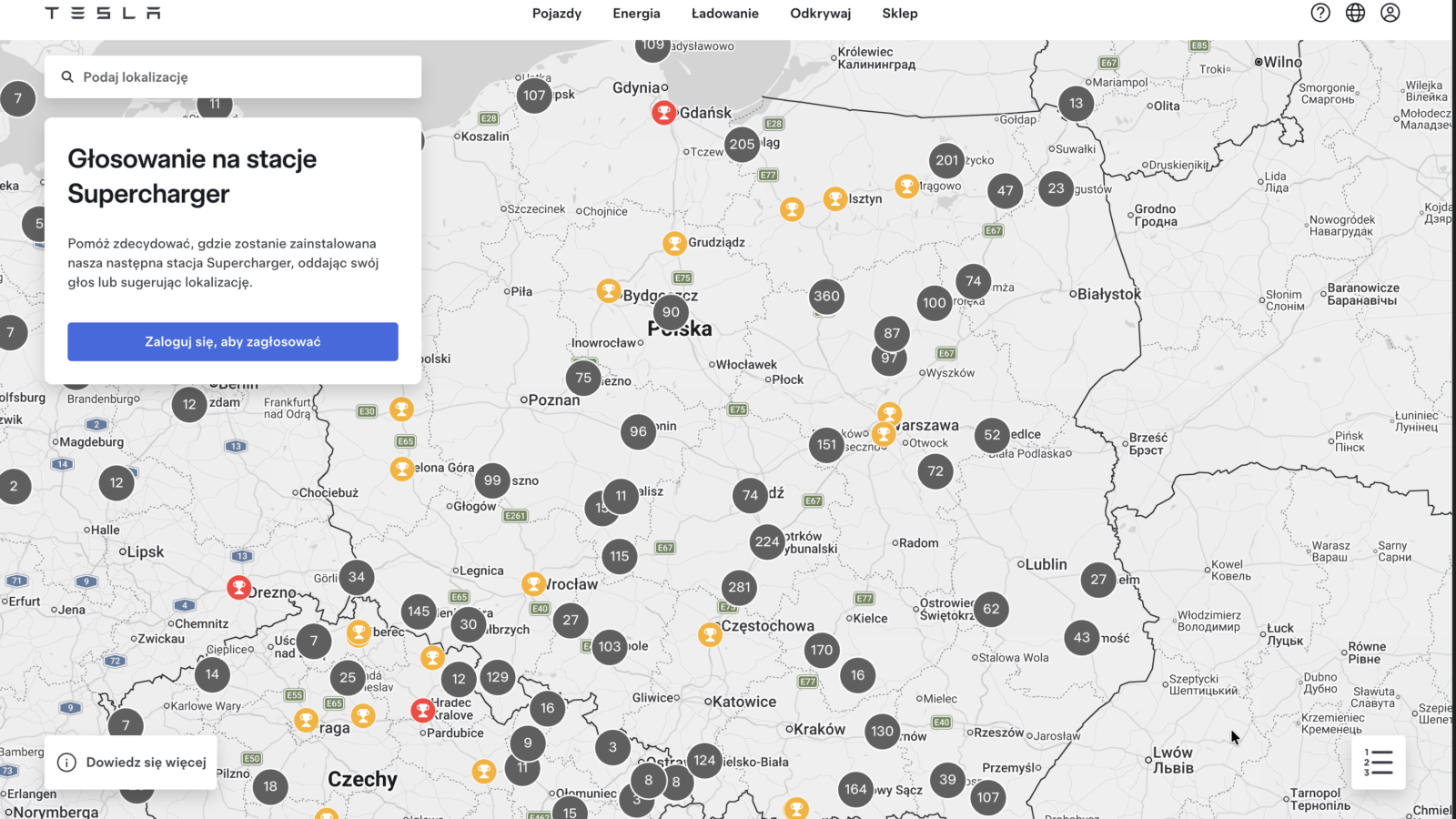Viewport: 1456px width, 819px height.
Task: Select the orange trophy marker at Częstochowa
Action: pos(710,634)
